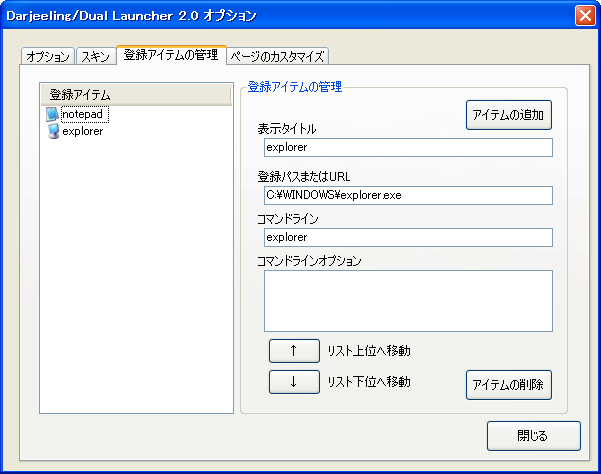
Task: Select the explorer list entry
Action: tap(83, 131)
